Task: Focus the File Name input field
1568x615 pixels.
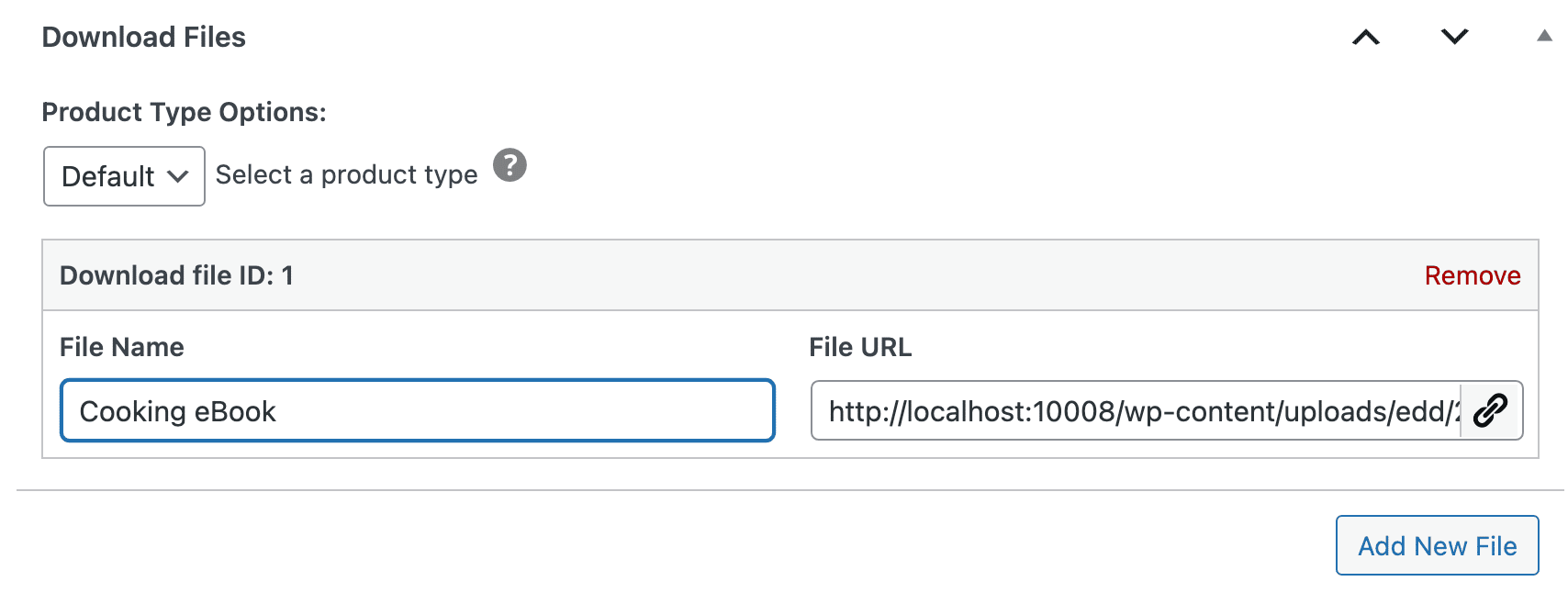Action: click(418, 411)
